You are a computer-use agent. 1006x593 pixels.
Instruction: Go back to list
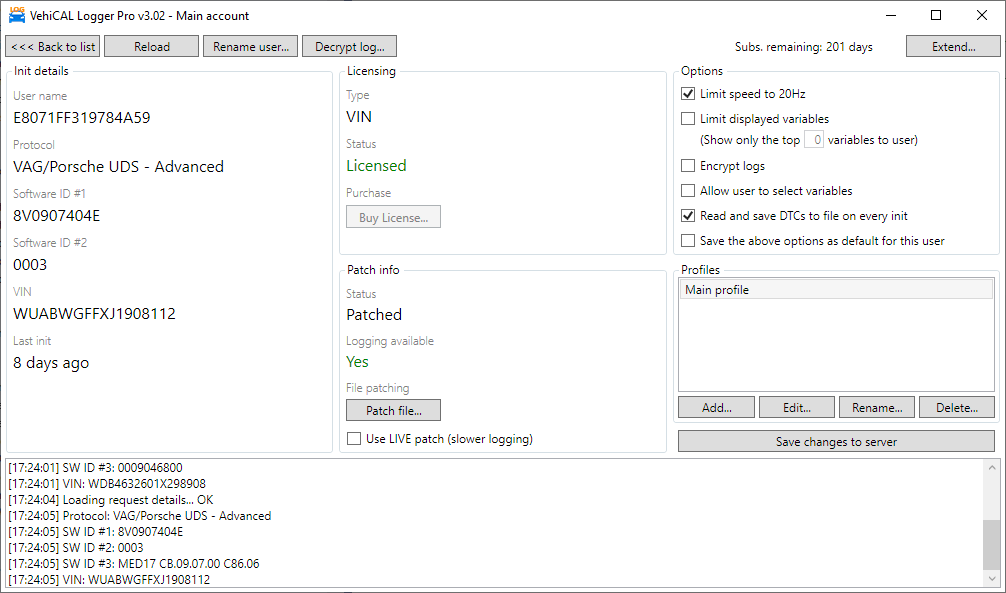click(53, 47)
